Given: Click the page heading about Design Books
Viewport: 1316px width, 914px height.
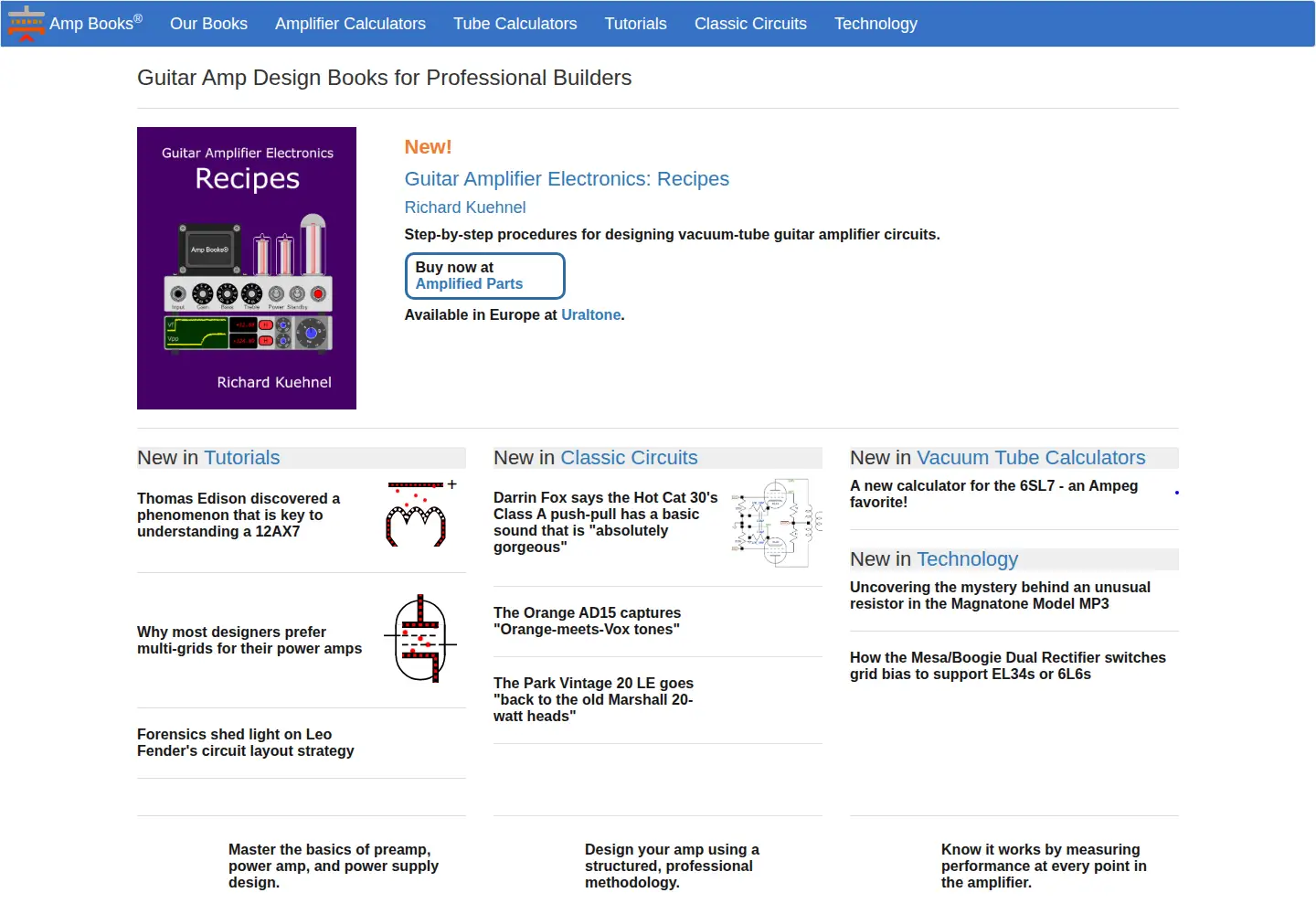Looking at the screenshot, I should point(384,78).
